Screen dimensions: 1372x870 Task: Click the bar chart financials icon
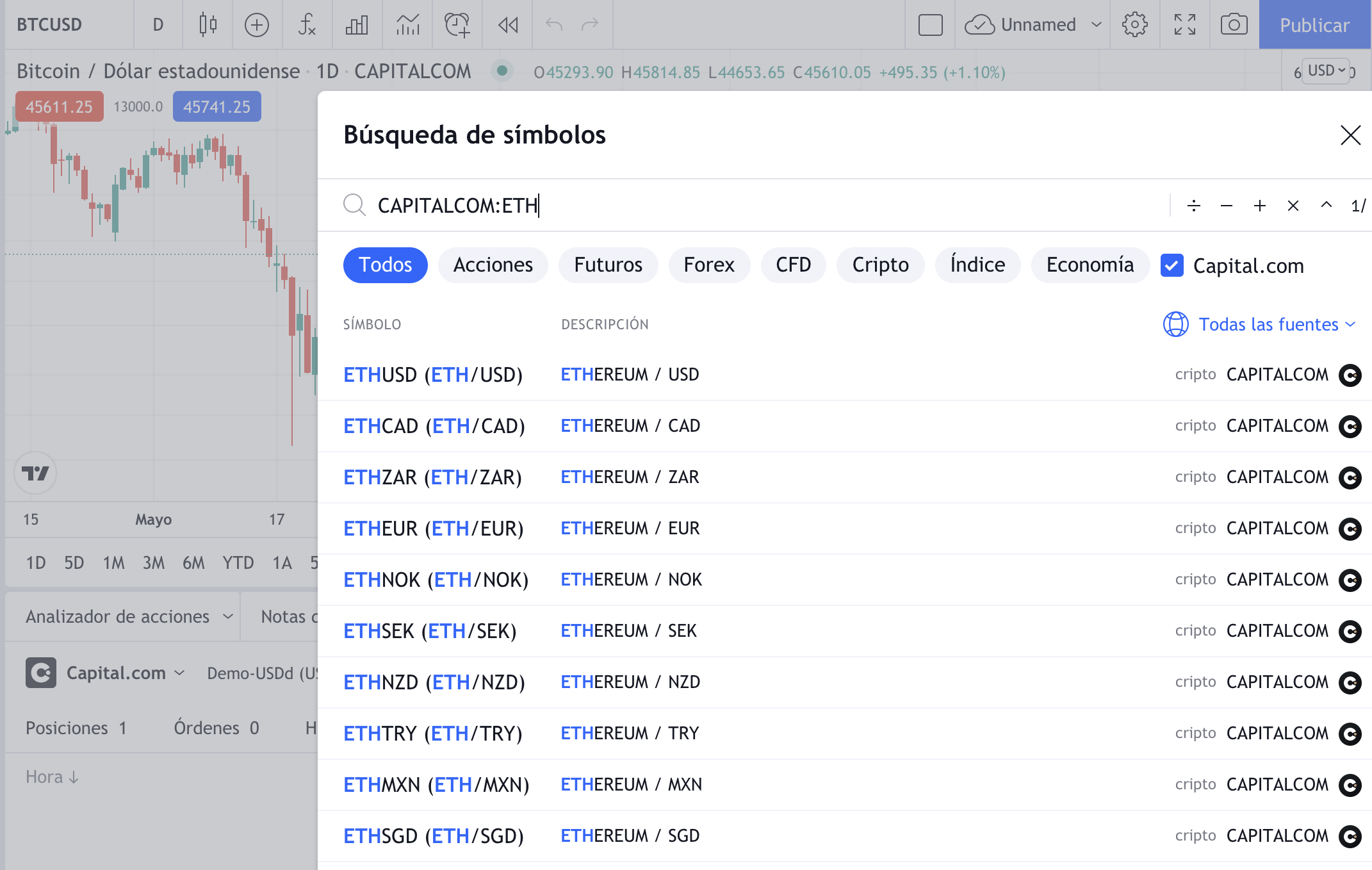(x=357, y=25)
